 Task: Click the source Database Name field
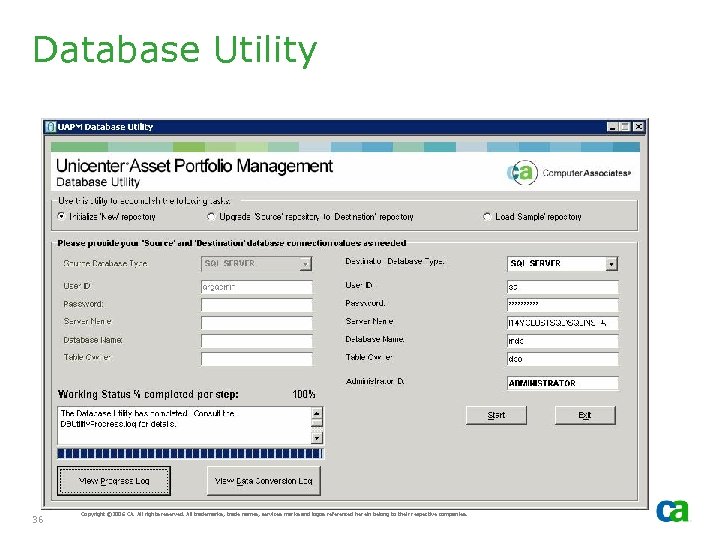pos(257,341)
